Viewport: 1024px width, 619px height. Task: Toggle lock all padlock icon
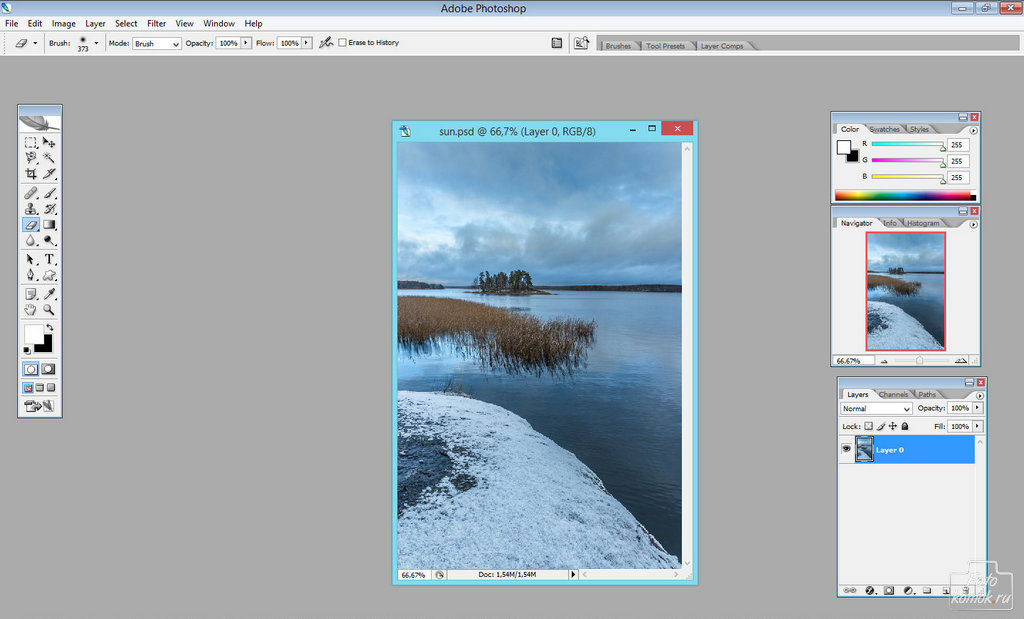pos(904,426)
